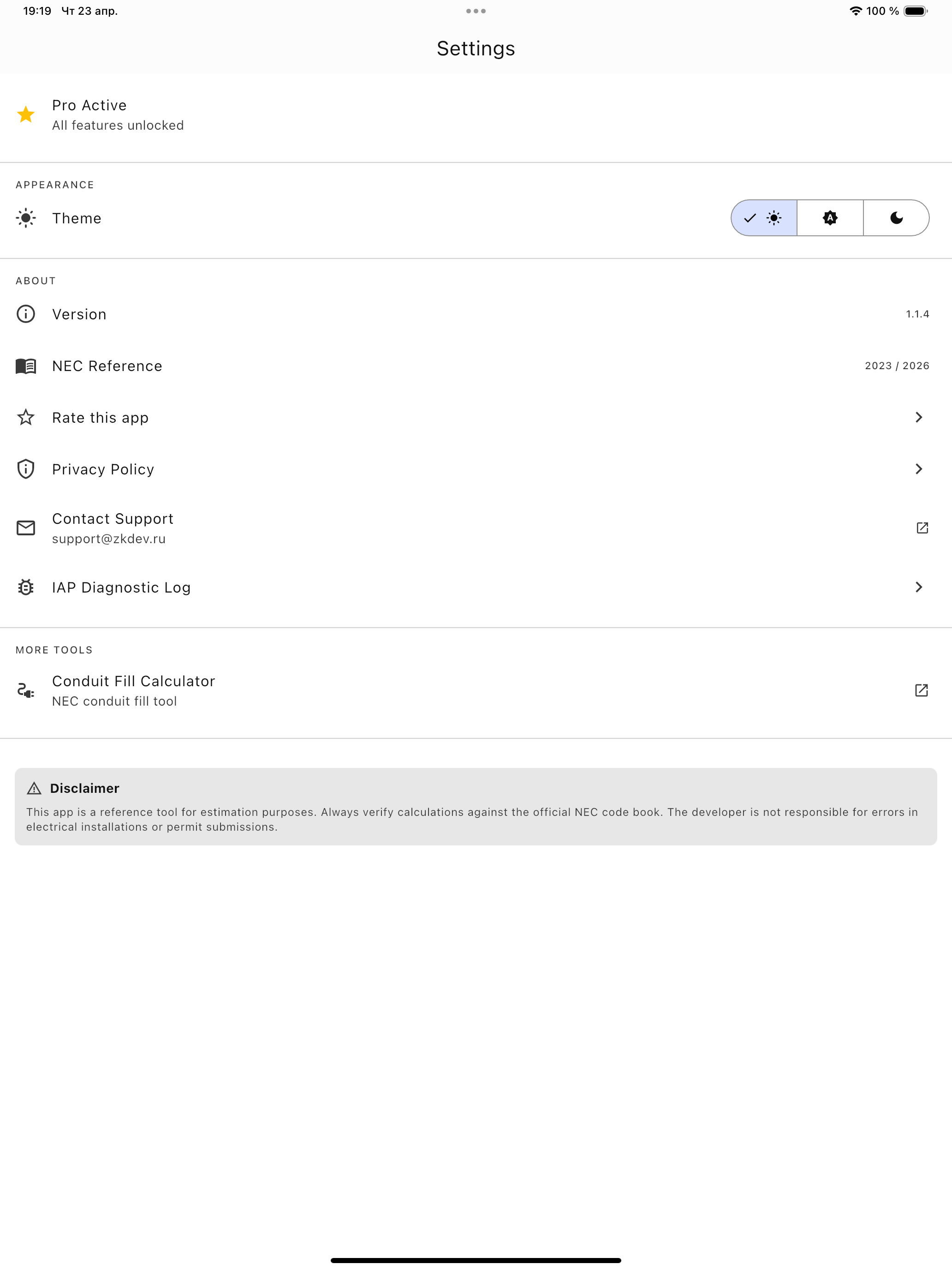This screenshot has height=1270, width=952.
Task: Open the Privacy Policy chevron
Action: tap(919, 469)
